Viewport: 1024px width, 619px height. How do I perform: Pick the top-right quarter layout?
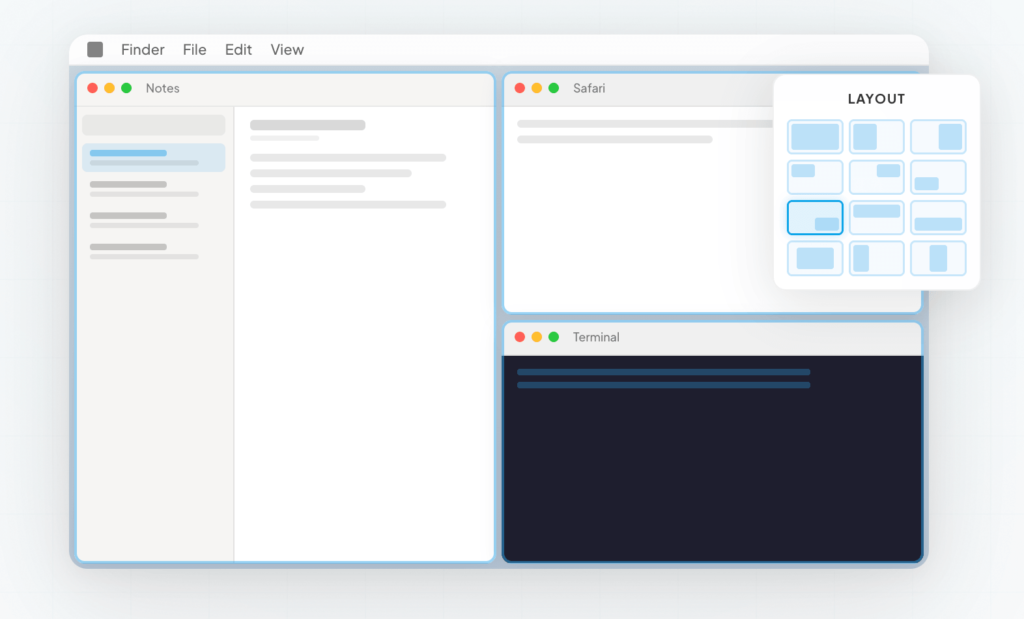pyautogui.click(x=876, y=177)
